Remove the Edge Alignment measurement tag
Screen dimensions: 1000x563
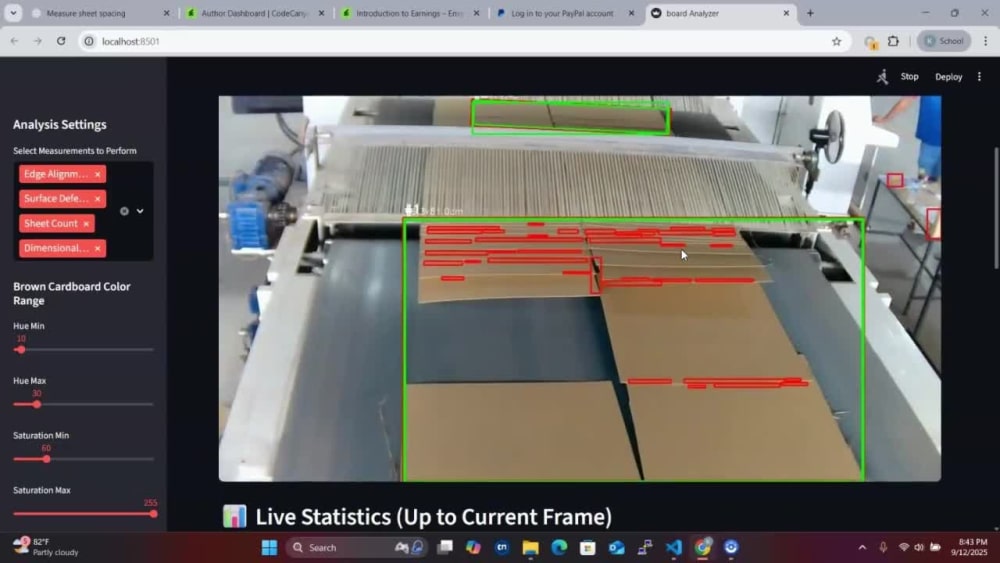coord(98,174)
